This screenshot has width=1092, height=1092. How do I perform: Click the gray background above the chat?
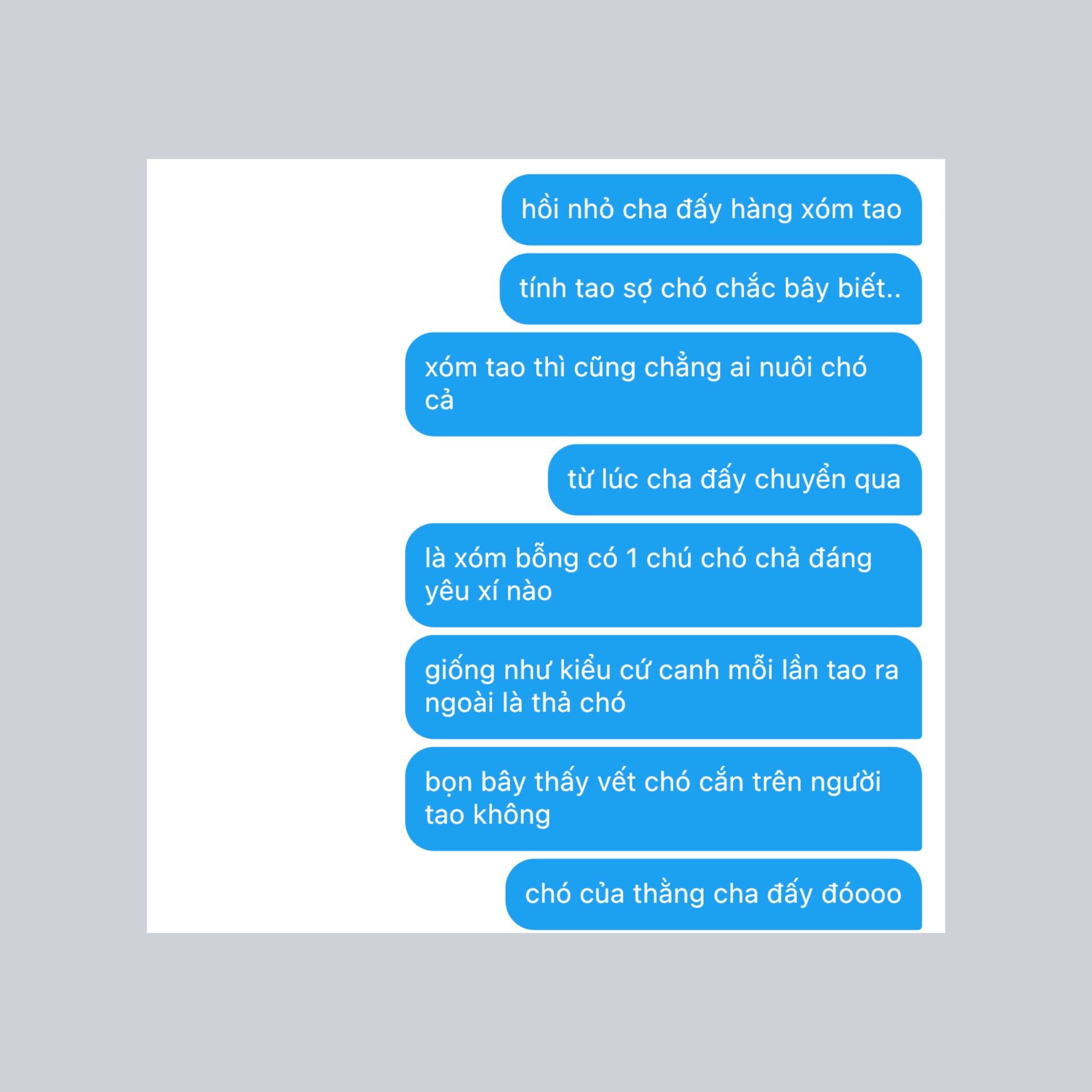pos(546,80)
